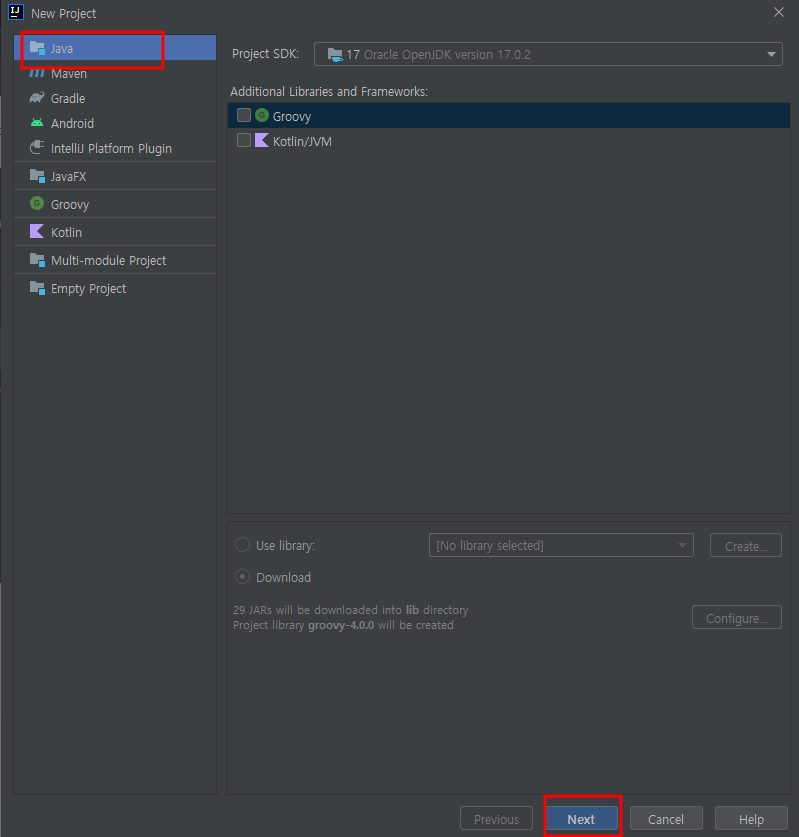Enable the Kotlin/JVM checkbox

[244, 140]
